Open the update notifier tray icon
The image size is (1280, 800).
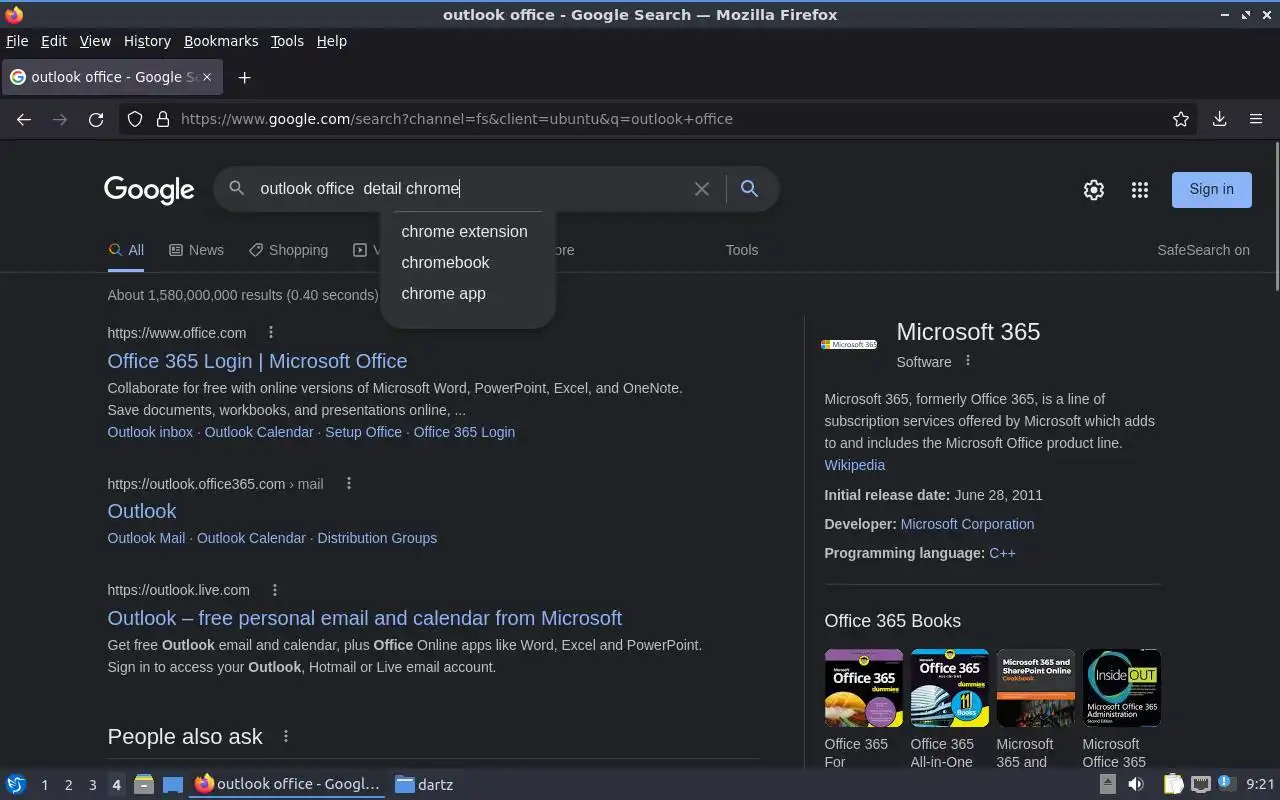pos(1226,783)
